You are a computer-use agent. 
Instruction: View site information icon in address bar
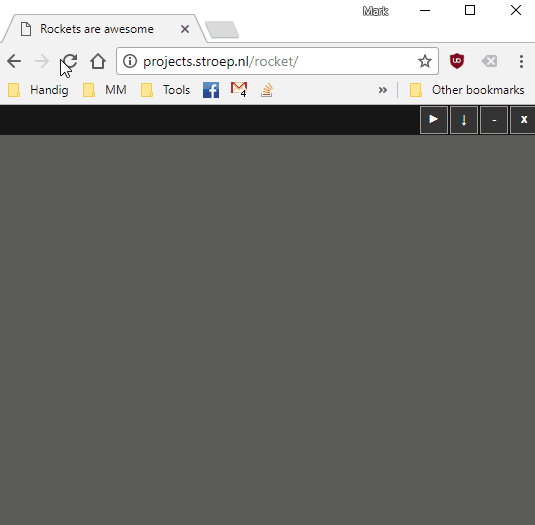[130, 61]
